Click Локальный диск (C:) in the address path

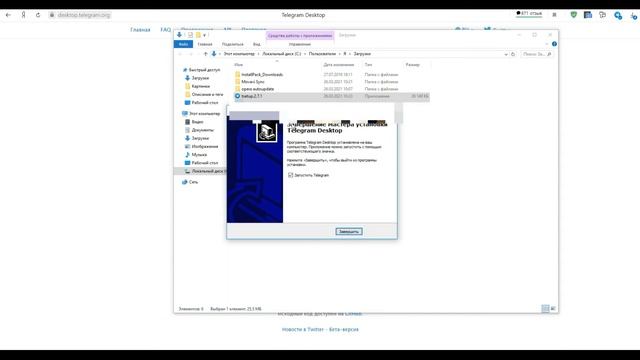pyautogui.click(x=281, y=54)
